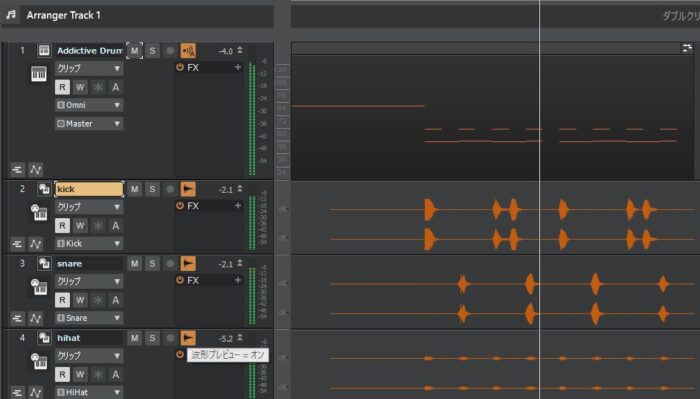Add an effect to snare FX bin
The width and height of the screenshot is (700, 399).
238,280
